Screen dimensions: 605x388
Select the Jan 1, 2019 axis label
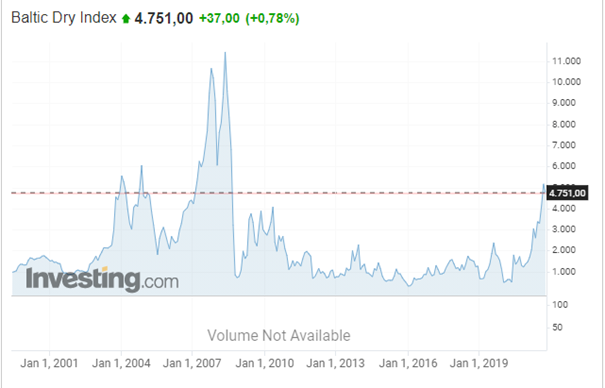(x=479, y=363)
